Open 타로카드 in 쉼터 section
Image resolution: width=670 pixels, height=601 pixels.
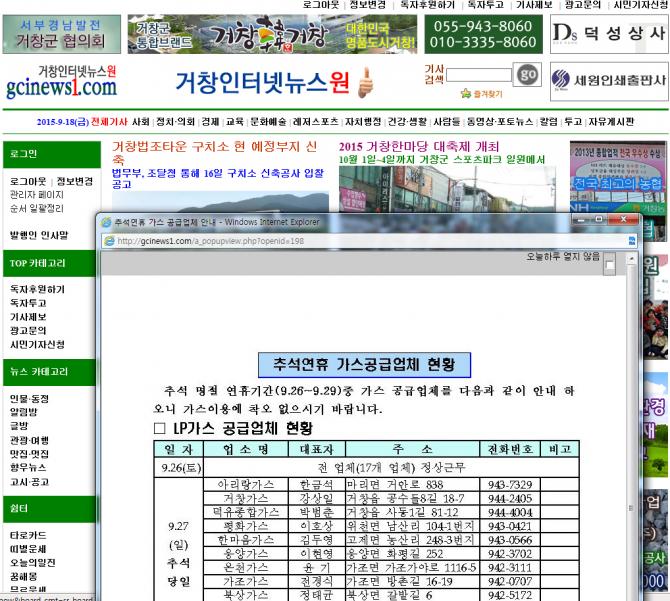coord(28,535)
